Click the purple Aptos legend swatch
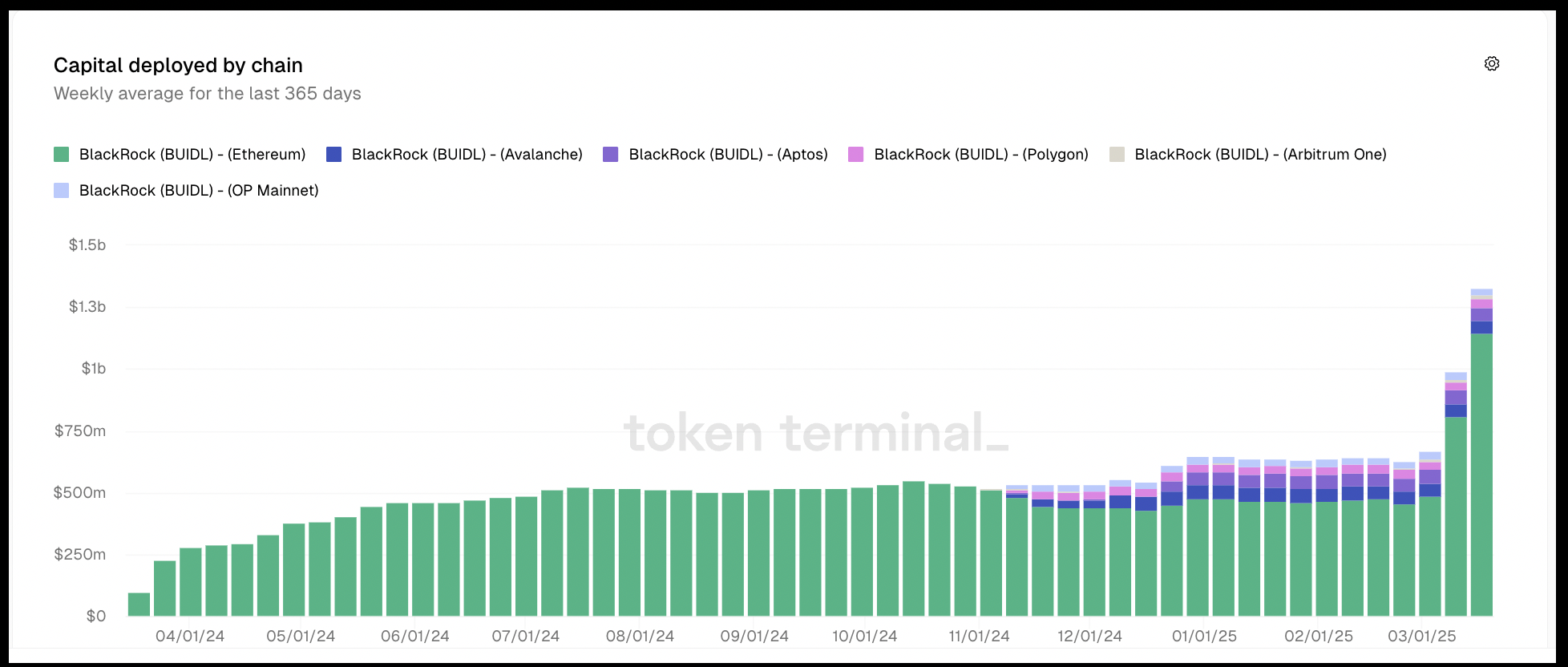The height and width of the screenshot is (667, 1568). [x=611, y=155]
